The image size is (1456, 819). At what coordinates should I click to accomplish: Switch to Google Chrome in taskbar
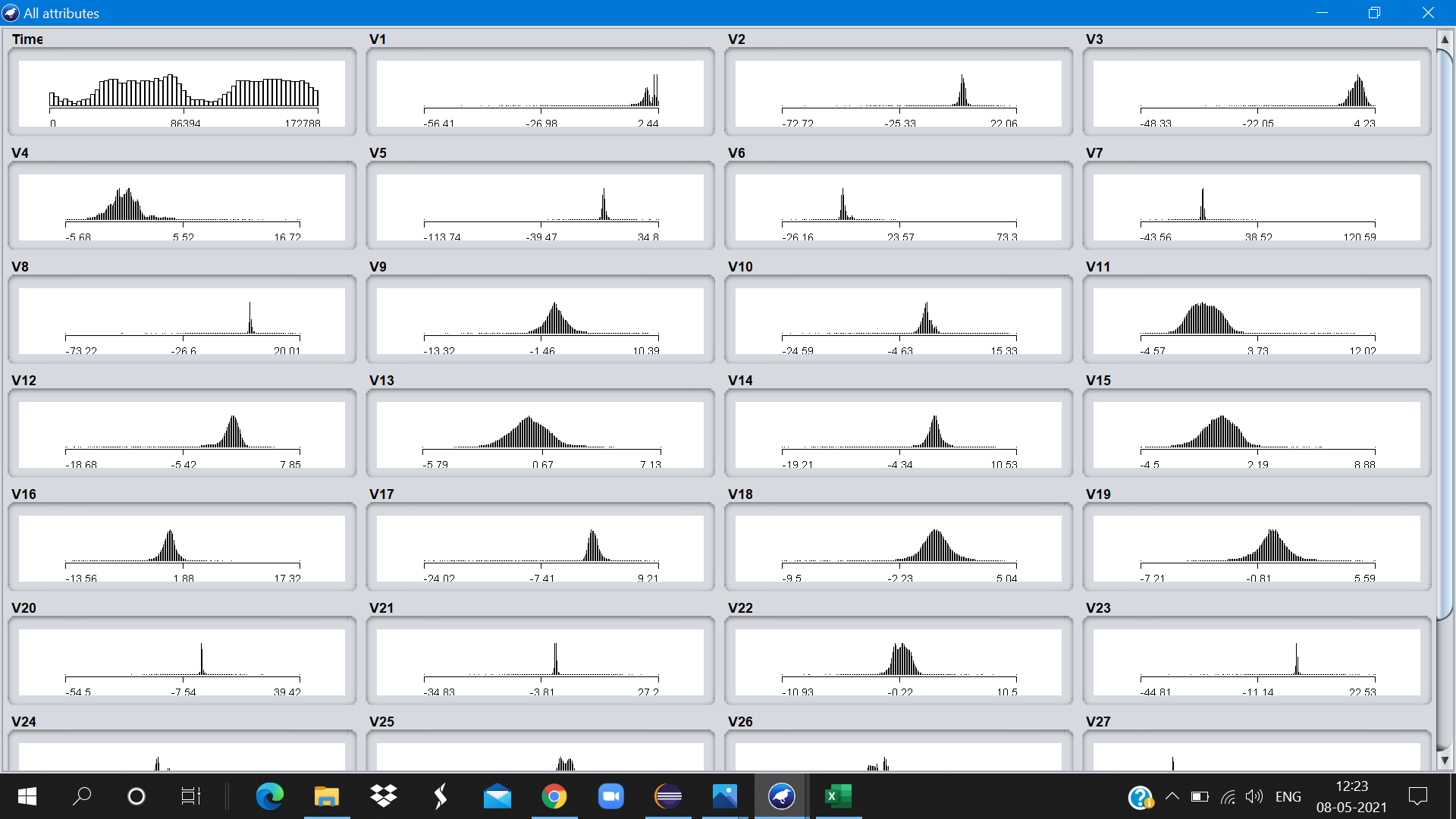554,796
